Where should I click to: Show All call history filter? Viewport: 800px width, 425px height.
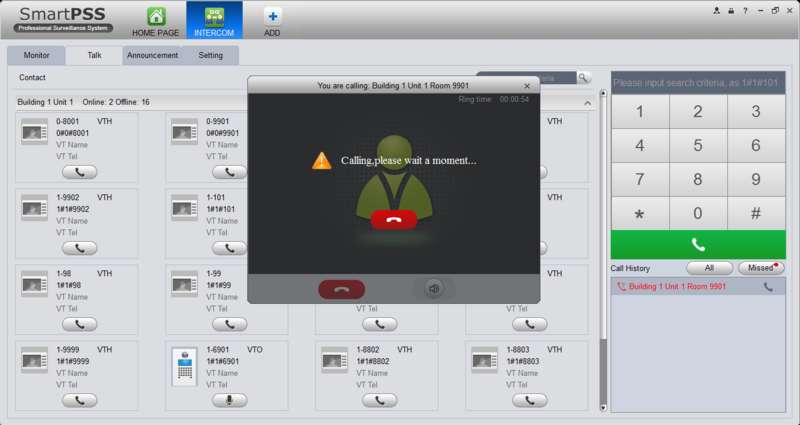(709, 268)
